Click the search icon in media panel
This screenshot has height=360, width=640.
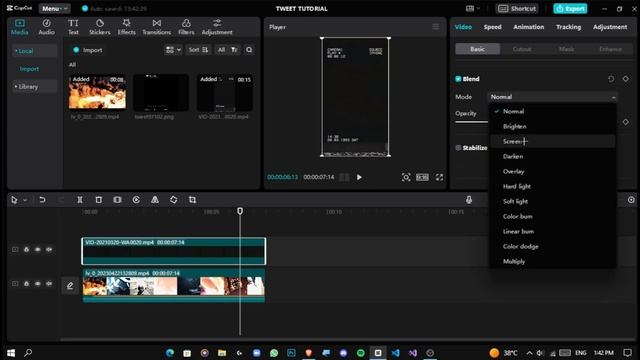(x=249, y=50)
